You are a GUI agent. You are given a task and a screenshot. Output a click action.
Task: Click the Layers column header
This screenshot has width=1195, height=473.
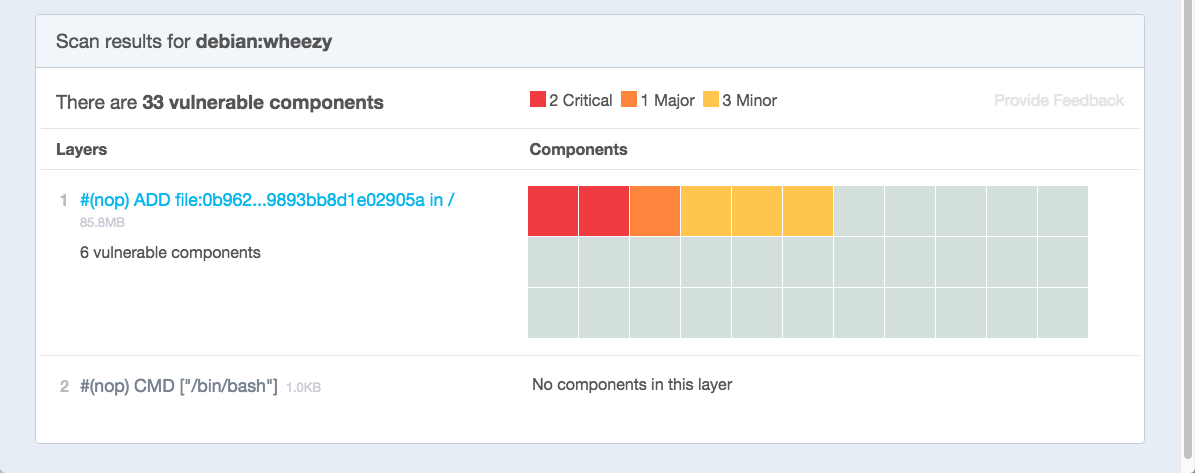[81, 149]
